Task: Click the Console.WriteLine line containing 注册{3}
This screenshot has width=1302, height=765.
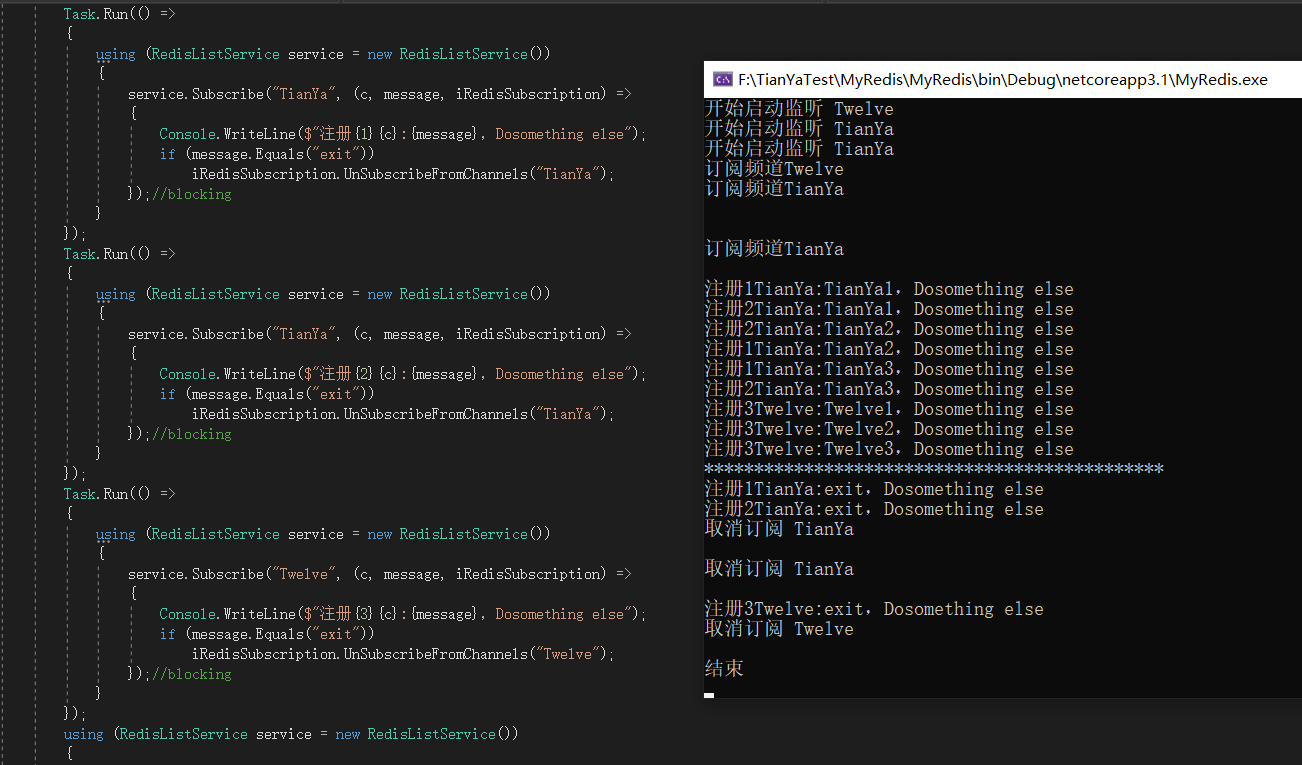Action: coord(402,614)
